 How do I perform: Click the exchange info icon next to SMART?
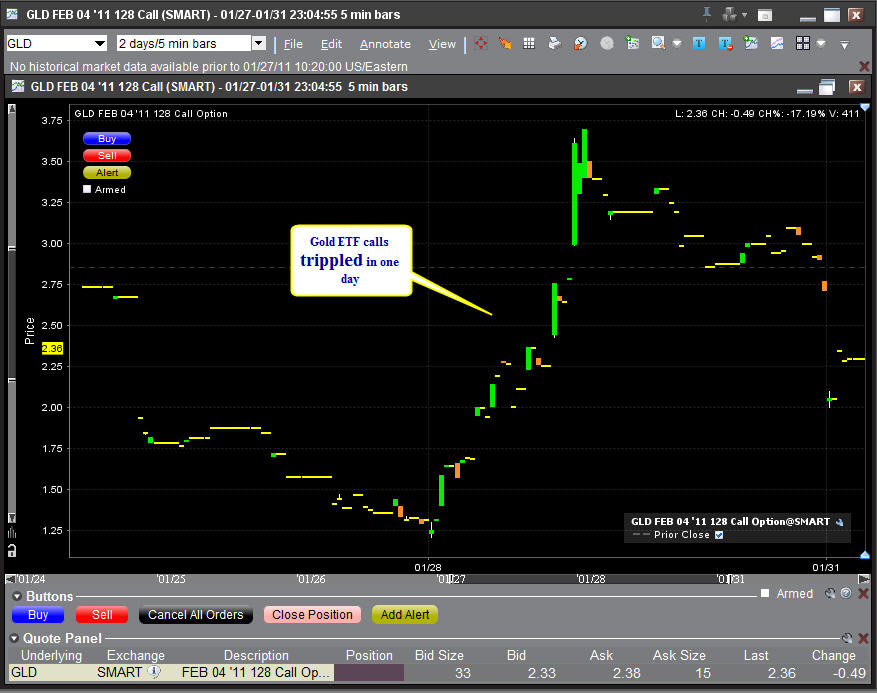point(154,672)
